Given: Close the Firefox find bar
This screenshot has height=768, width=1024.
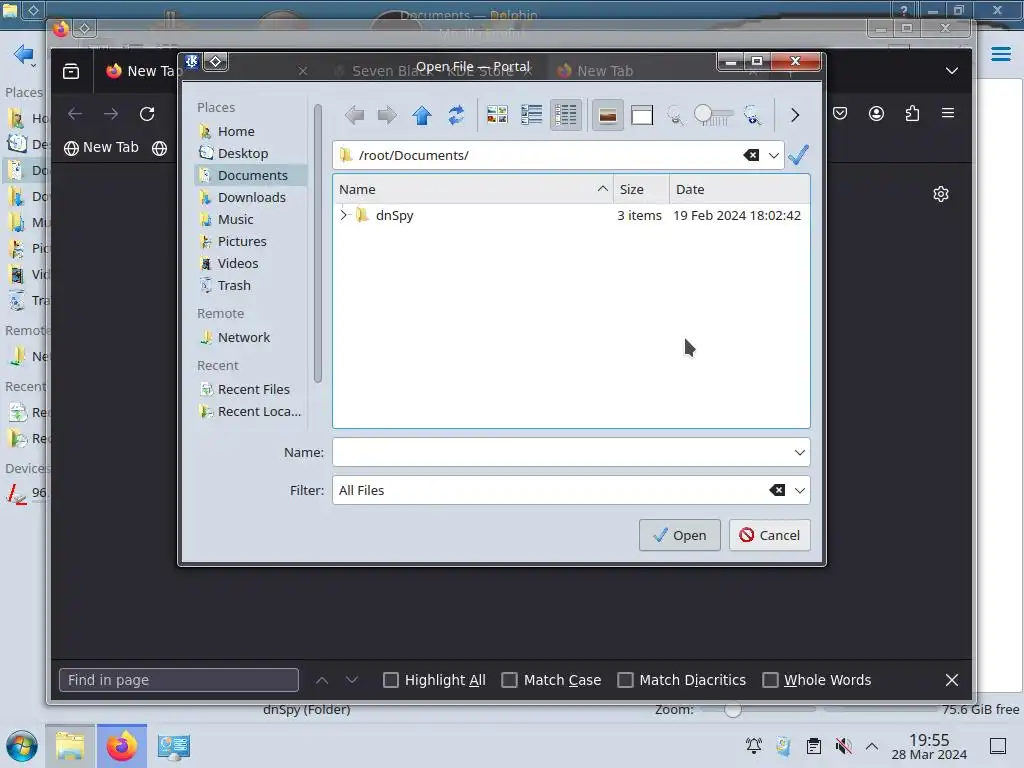Looking at the screenshot, I should (x=952, y=680).
